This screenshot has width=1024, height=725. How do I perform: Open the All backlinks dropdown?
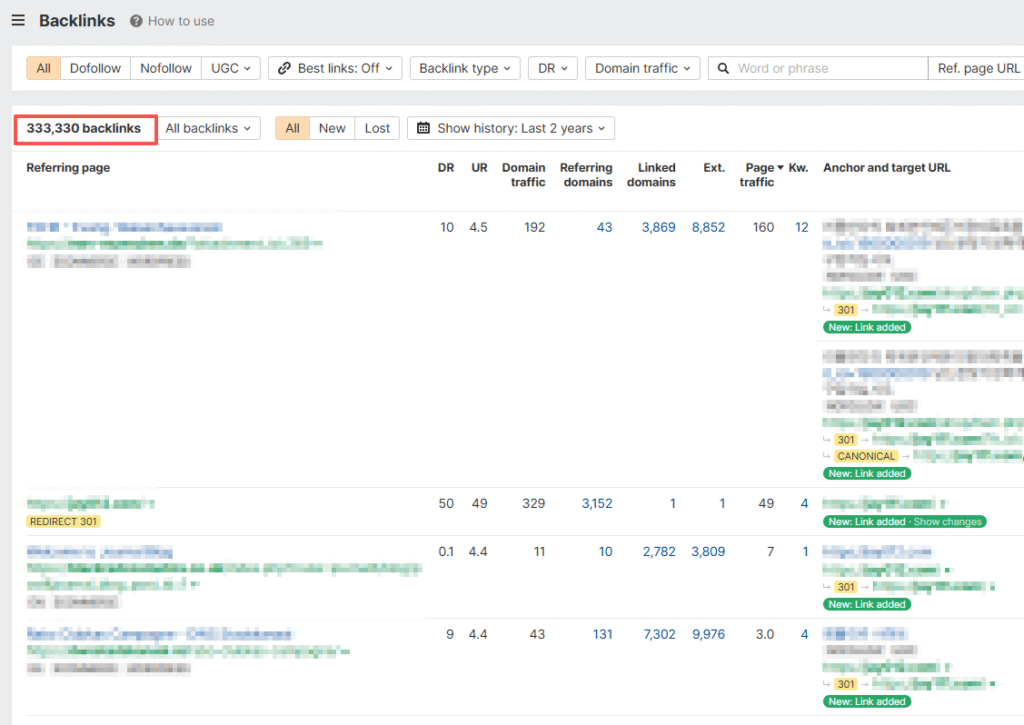(208, 128)
